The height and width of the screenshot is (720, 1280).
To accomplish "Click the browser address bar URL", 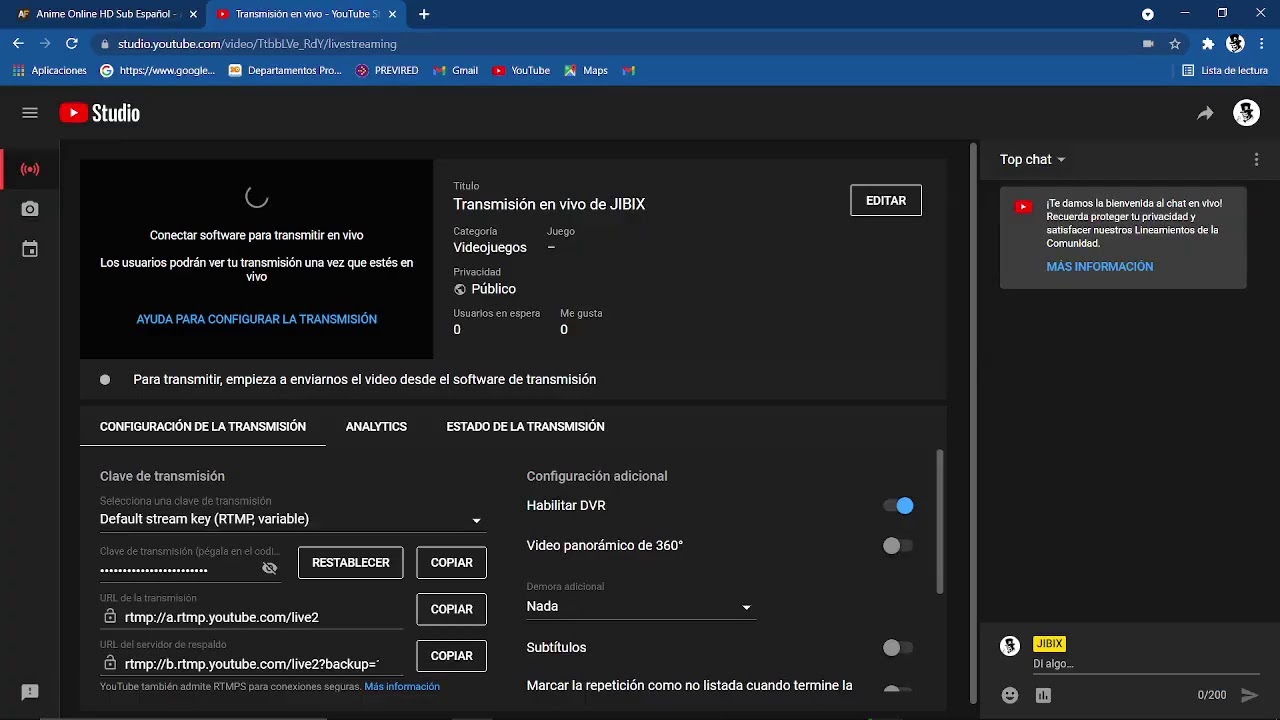I will [257, 44].
